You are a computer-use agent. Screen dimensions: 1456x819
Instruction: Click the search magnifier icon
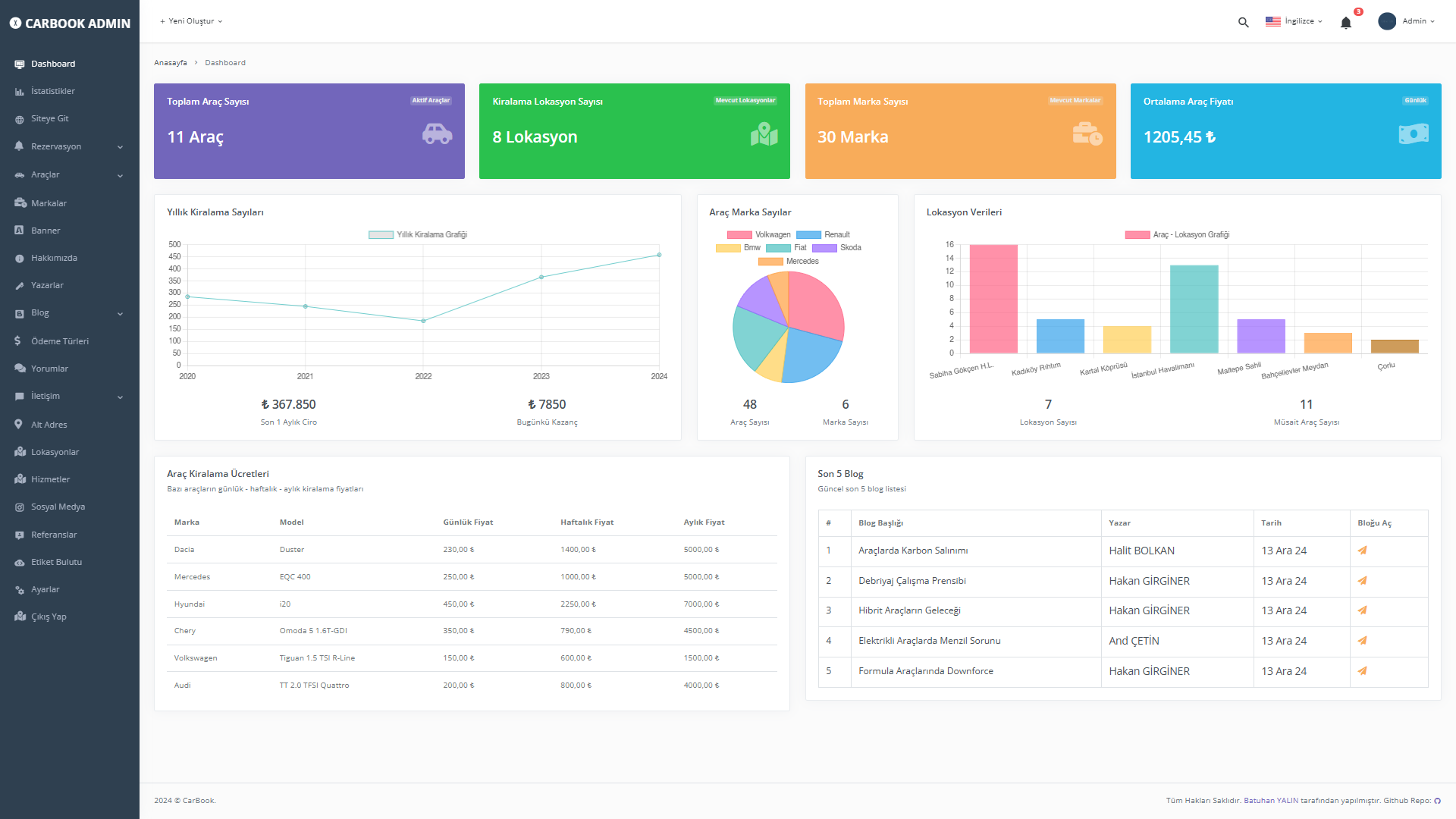point(1243,22)
